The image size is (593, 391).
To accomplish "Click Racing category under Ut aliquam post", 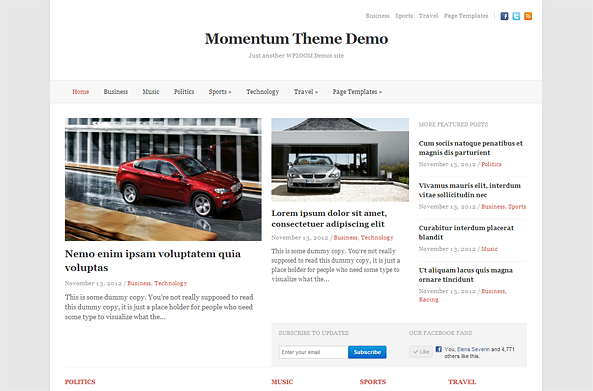I will (x=428, y=299).
